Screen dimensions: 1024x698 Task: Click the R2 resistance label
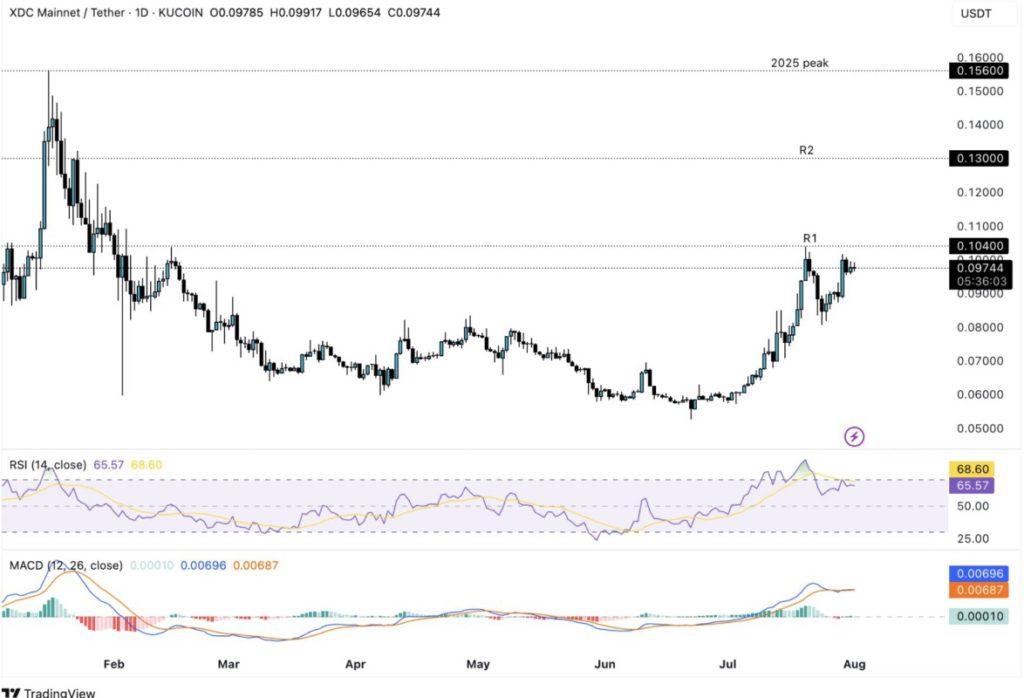(x=806, y=150)
